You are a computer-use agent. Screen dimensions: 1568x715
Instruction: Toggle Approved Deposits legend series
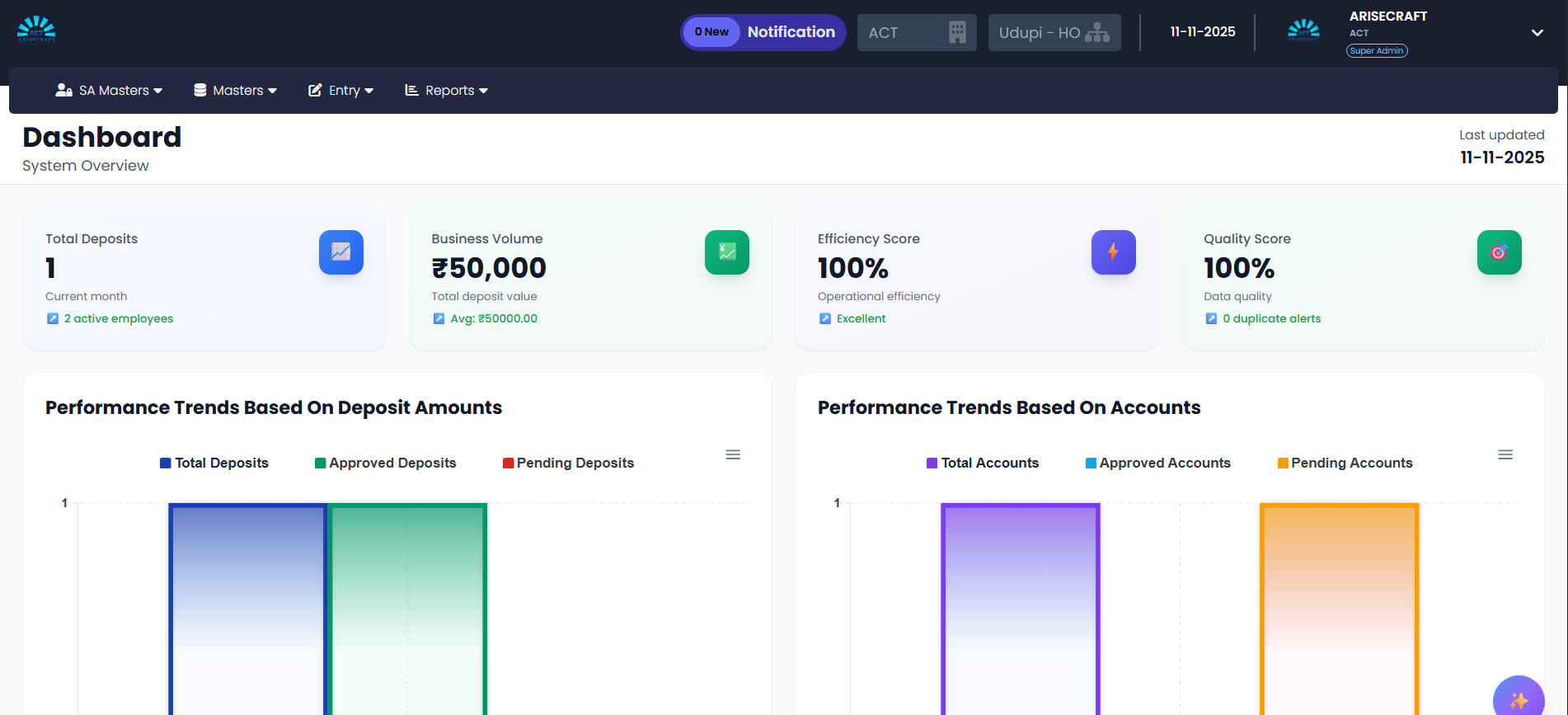(385, 463)
